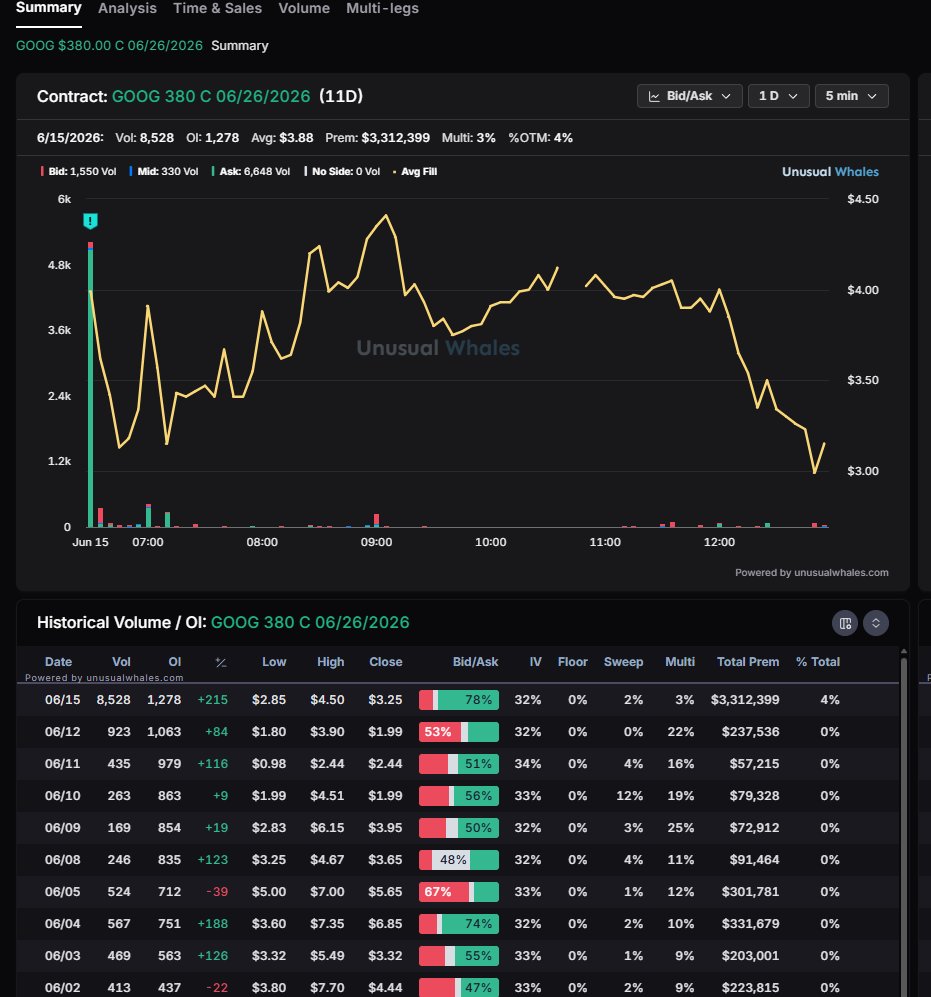Click the Prem: $3,312,399 stat in chart header
Viewport: 931px width, 997px height.
click(377, 138)
